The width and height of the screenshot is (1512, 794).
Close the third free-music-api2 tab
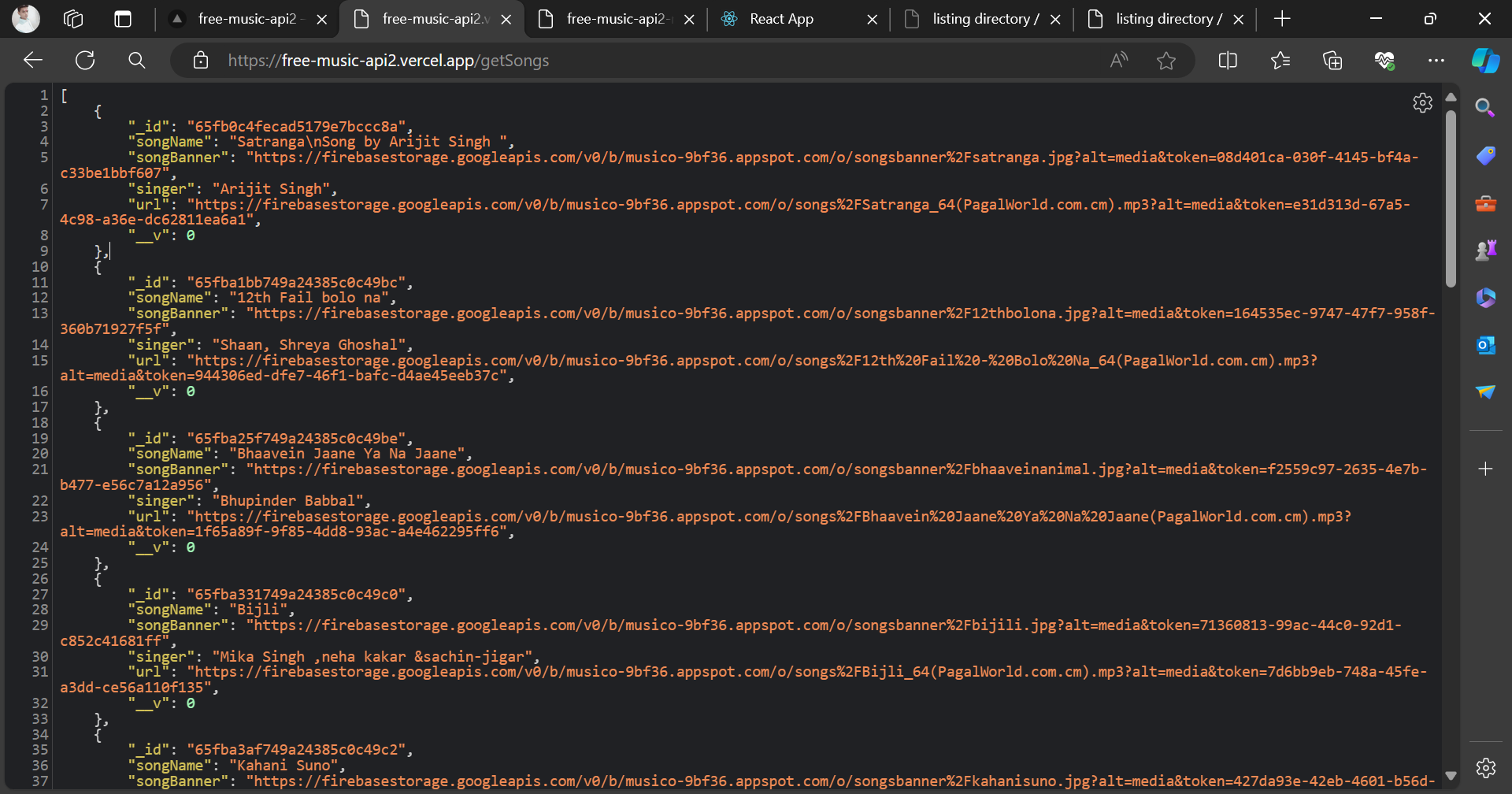click(x=689, y=20)
